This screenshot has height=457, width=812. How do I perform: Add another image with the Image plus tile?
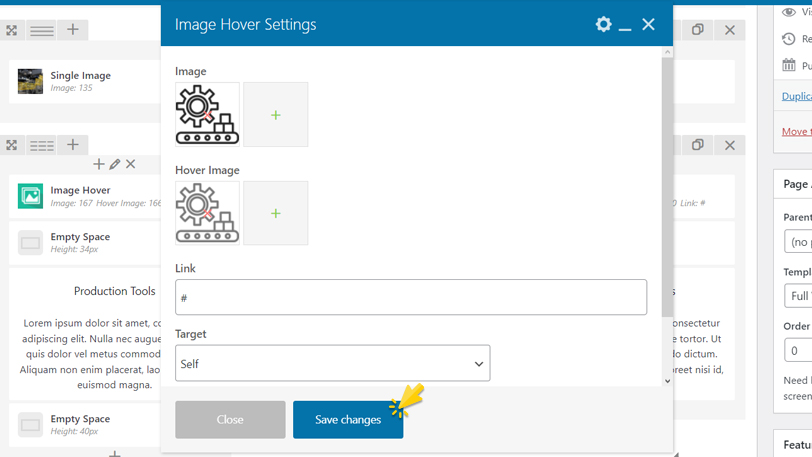coord(275,115)
